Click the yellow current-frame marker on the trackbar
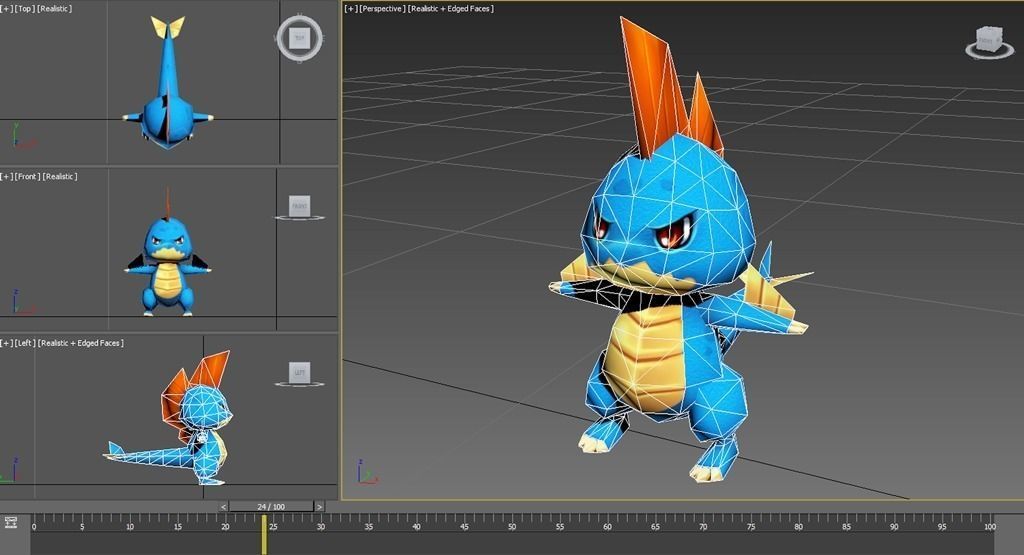 coord(264,534)
